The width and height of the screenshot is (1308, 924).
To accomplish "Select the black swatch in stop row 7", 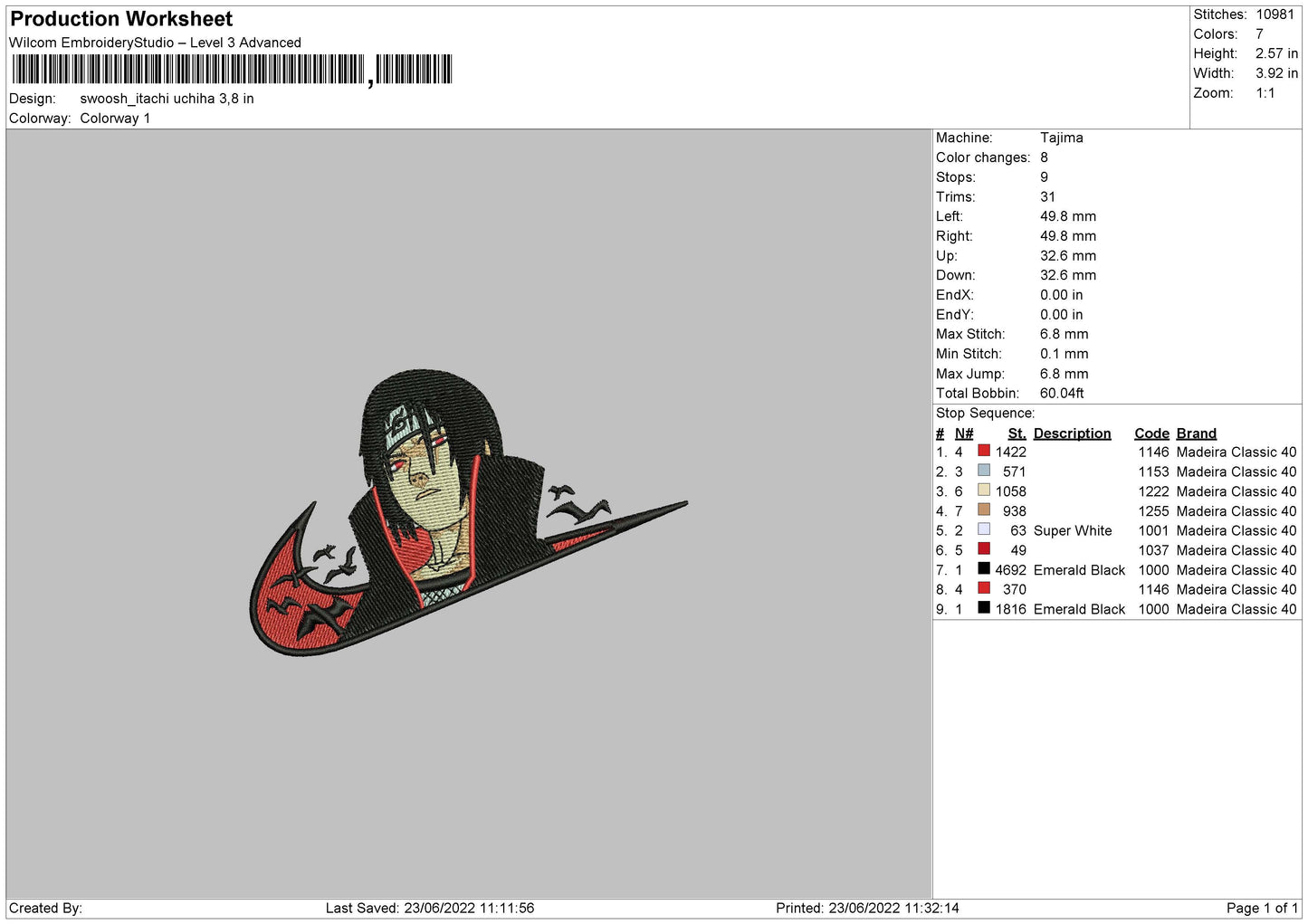I will click(x=984, y=569).
